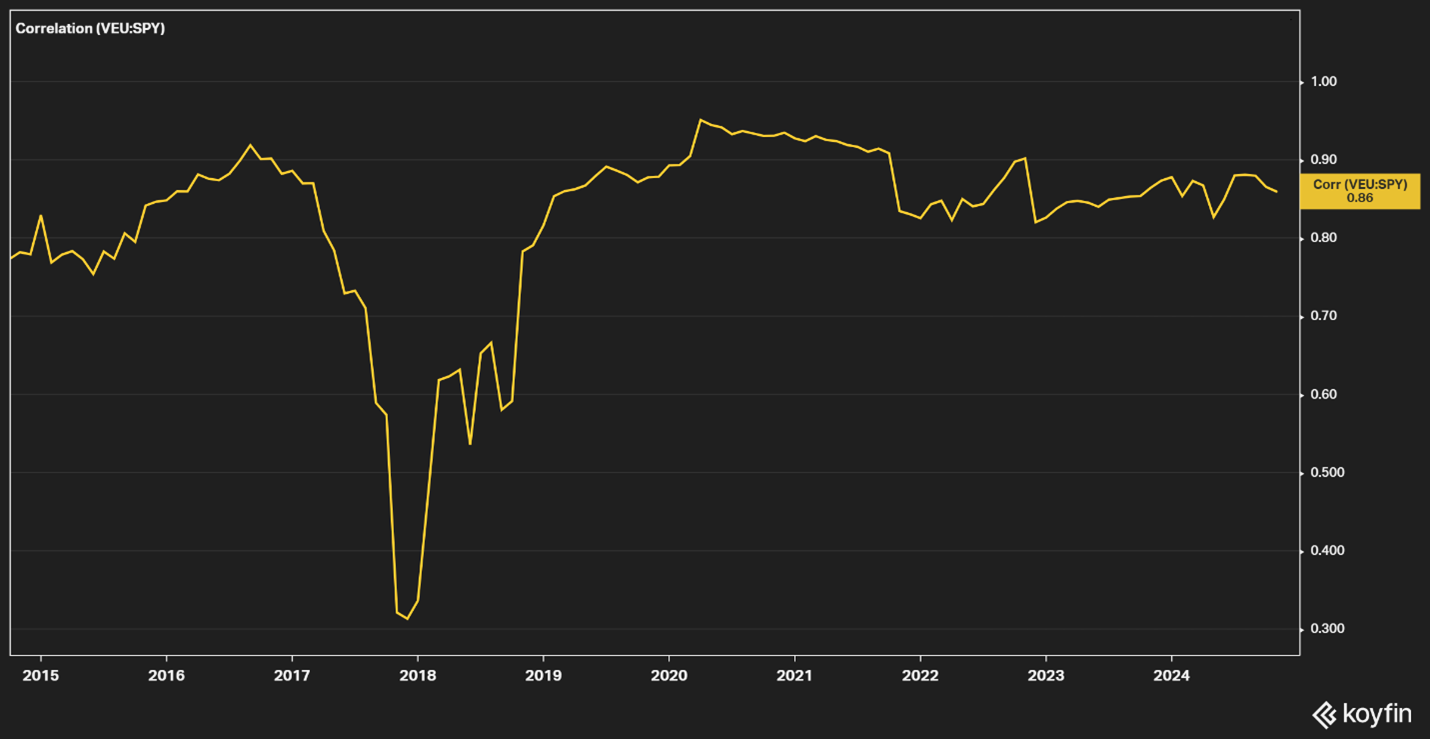Click the 0.90 y-axis label
This screenshot has width=1430, height=739.
pos(1324,160)
